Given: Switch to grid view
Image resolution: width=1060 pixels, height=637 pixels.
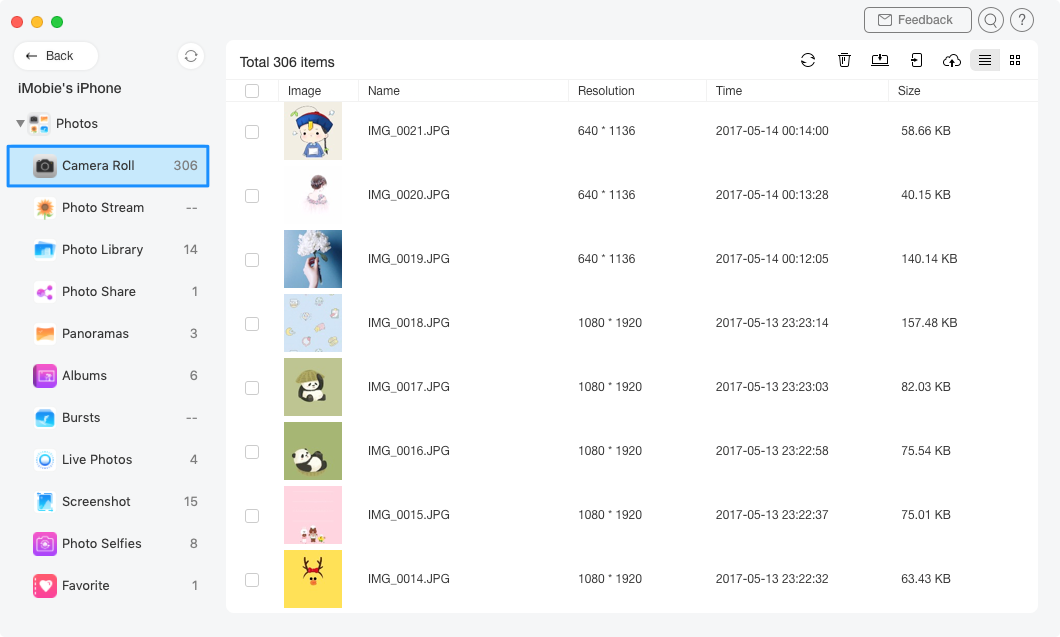Looking at the screenshot, I should pyautogui.click(x=1015, y=61).
